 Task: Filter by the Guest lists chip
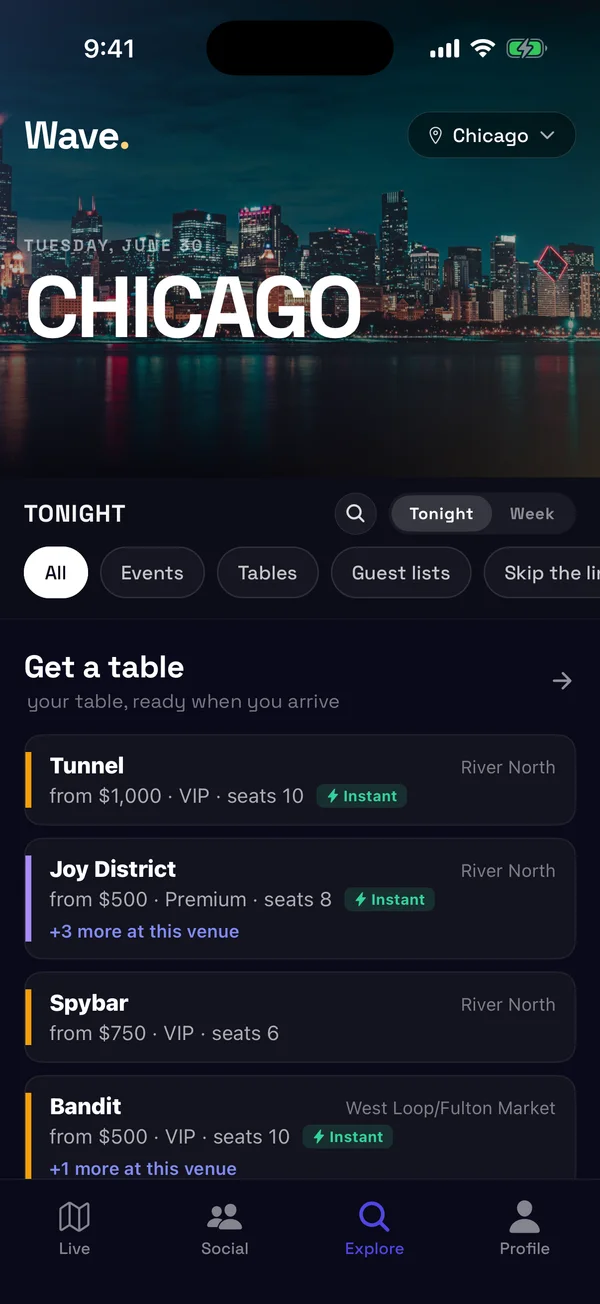coord(401,573)
